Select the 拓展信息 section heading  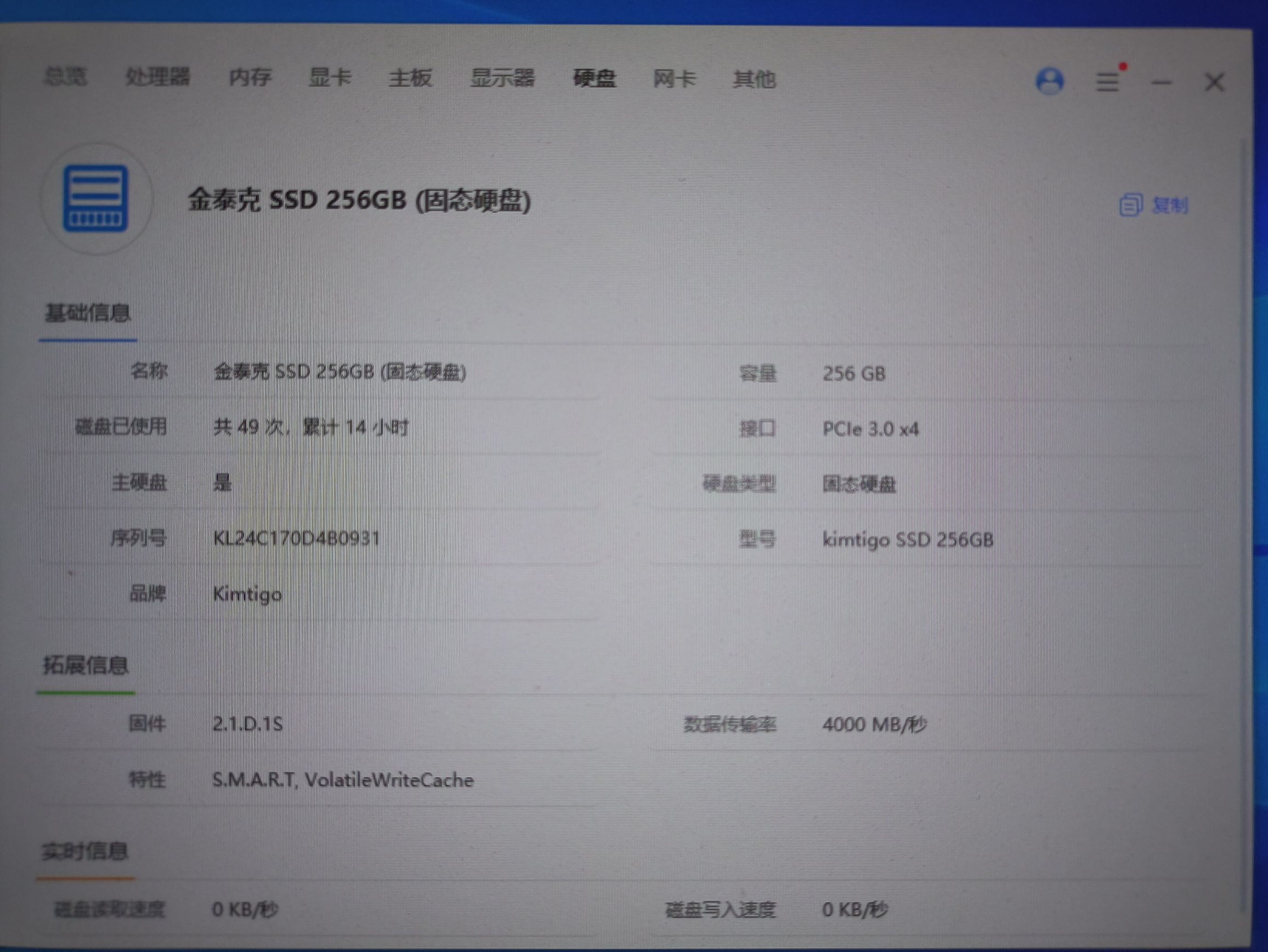point(86,665)
